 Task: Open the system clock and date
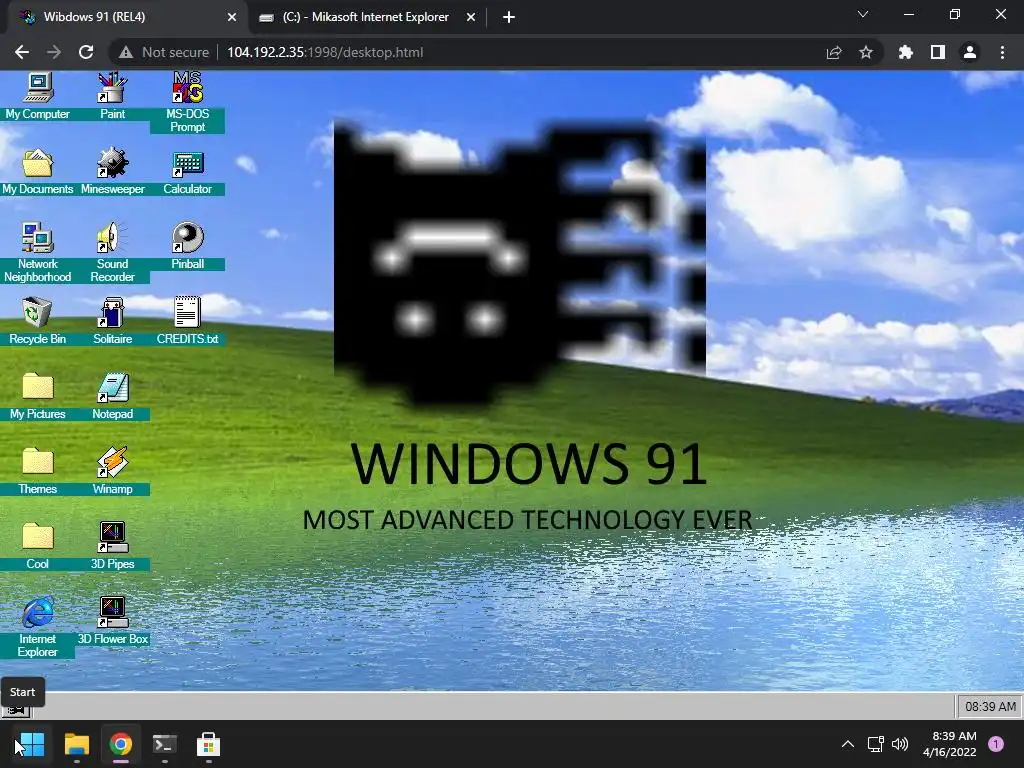950,744
